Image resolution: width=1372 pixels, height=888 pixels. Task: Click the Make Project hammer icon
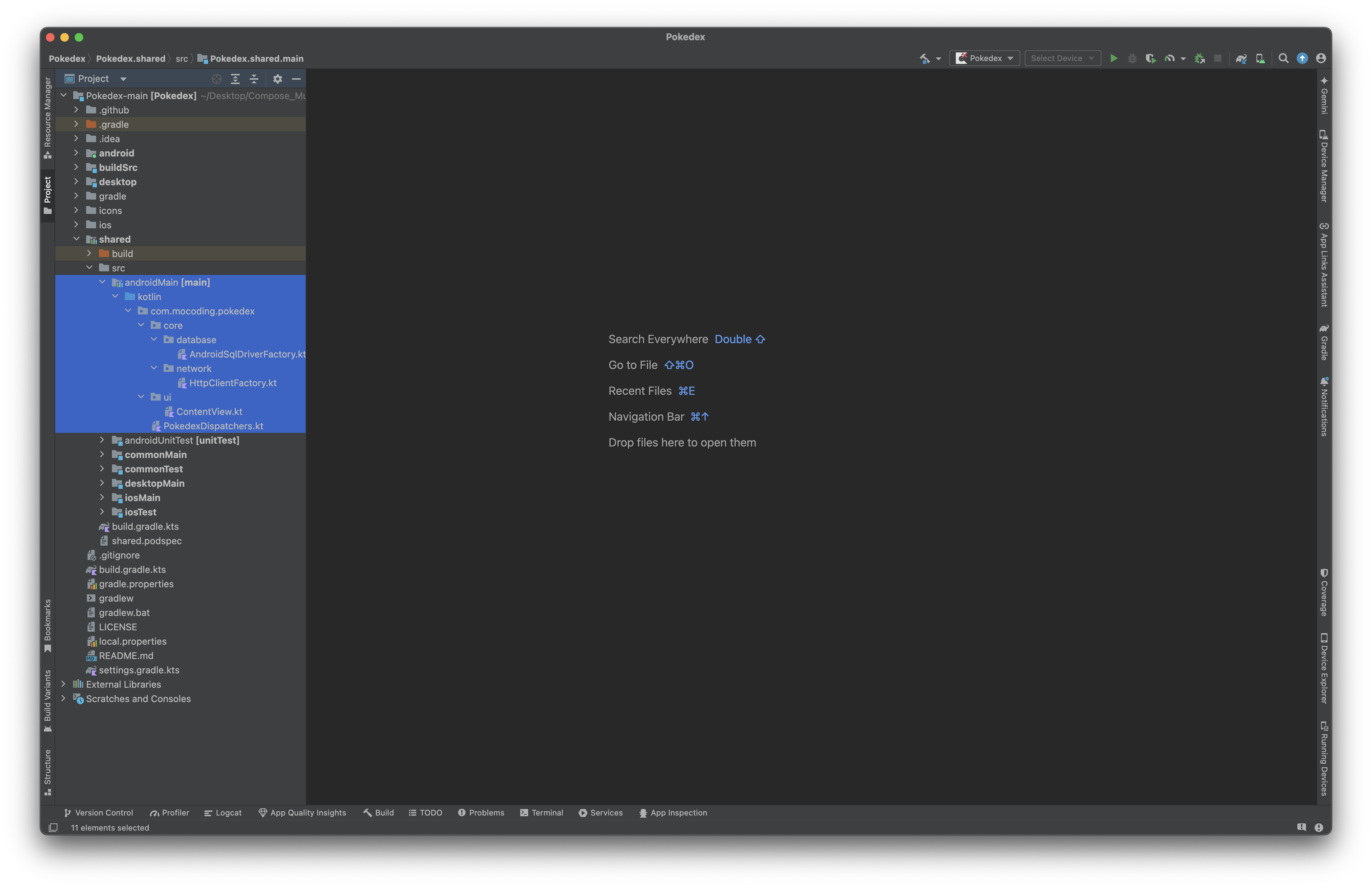coord(924,58)
